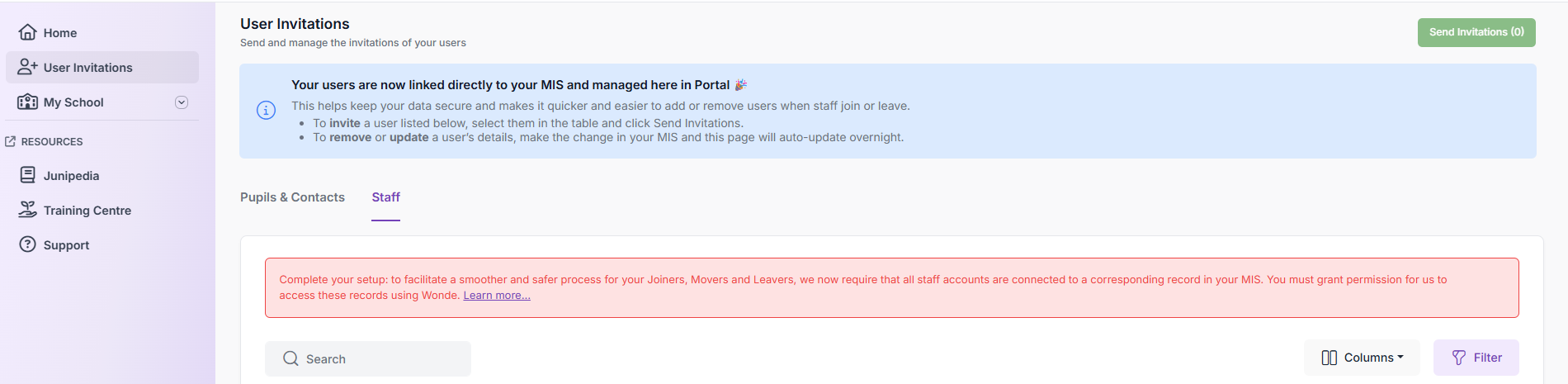Open My School menu item
This screenshot has height=384, width=1568.
point(102,102)
